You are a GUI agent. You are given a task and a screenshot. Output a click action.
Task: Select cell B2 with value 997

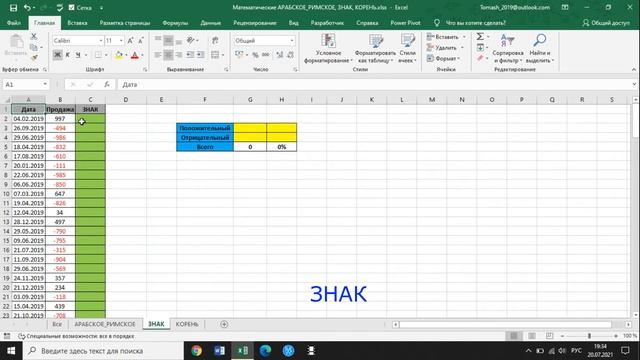click(x=60, y=118)
